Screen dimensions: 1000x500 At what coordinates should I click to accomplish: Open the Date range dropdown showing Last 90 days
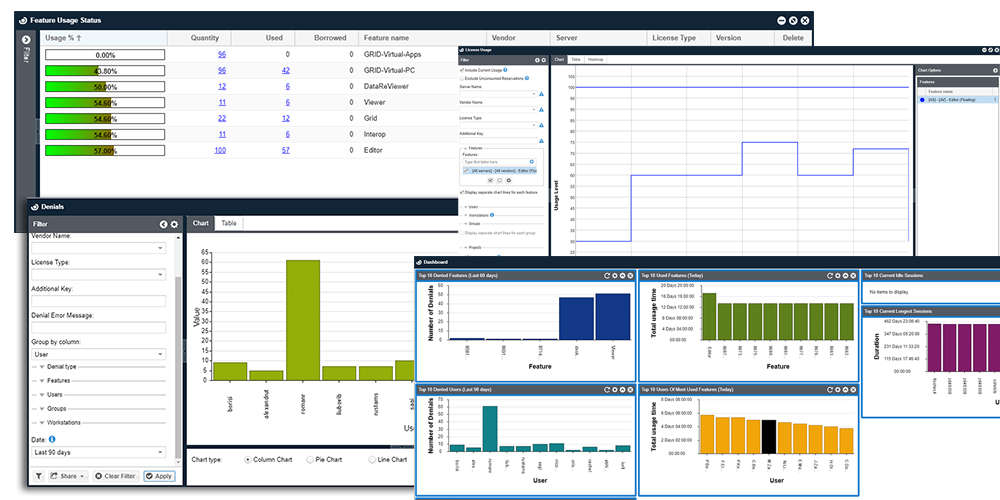(x=100, y=453)
